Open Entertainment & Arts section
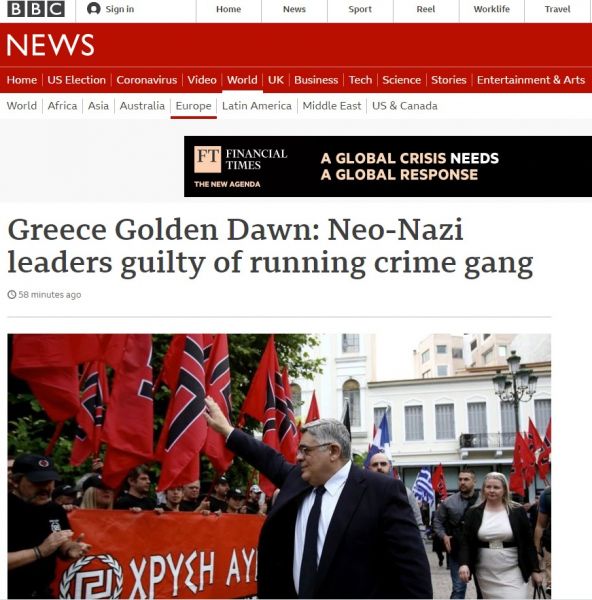Image resolution: width=592 pixels, height=600 pixels. click(531, 80)
